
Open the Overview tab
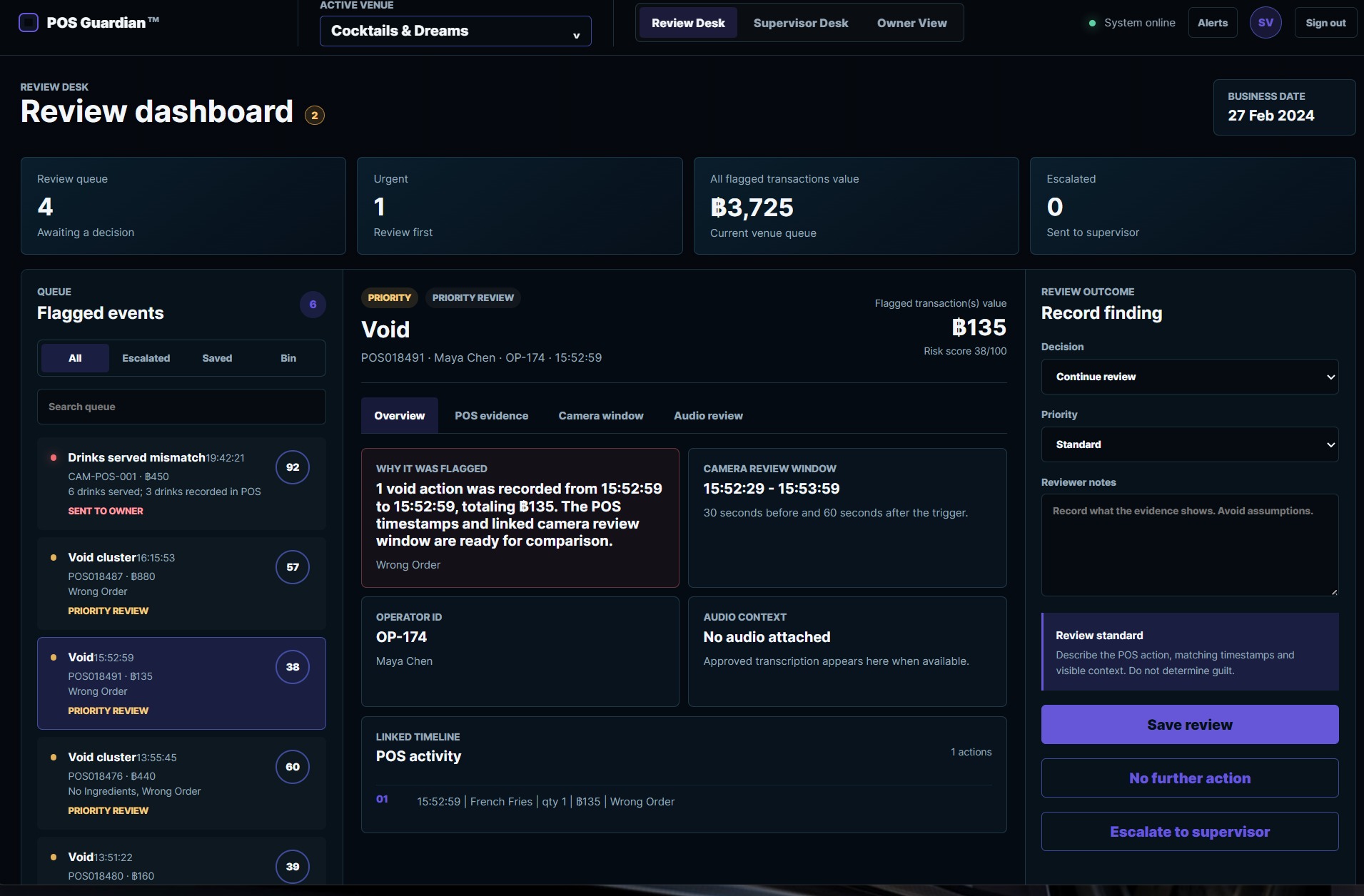pyautogui.click(x=400, y=416)
